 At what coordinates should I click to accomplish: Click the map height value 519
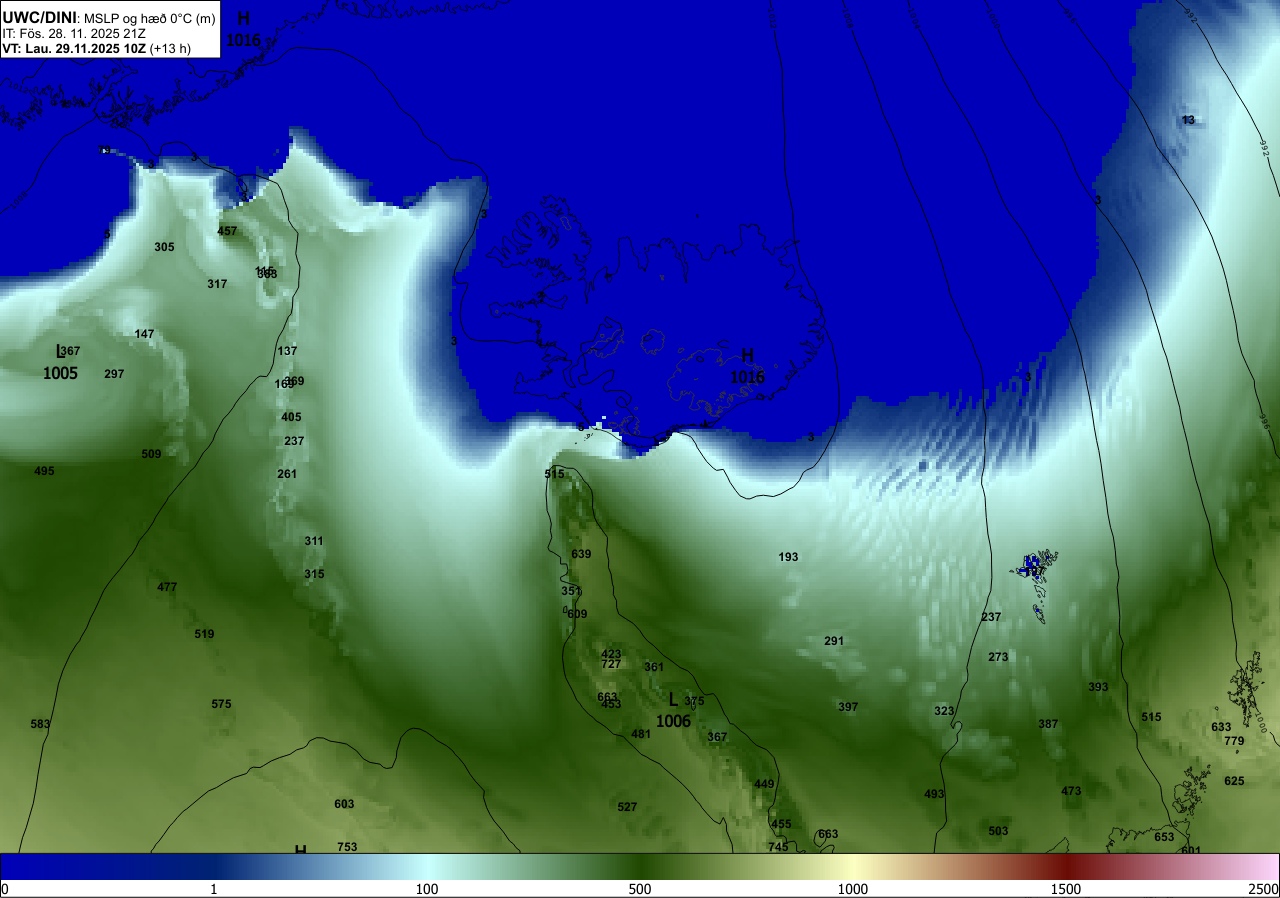(204, 634)
